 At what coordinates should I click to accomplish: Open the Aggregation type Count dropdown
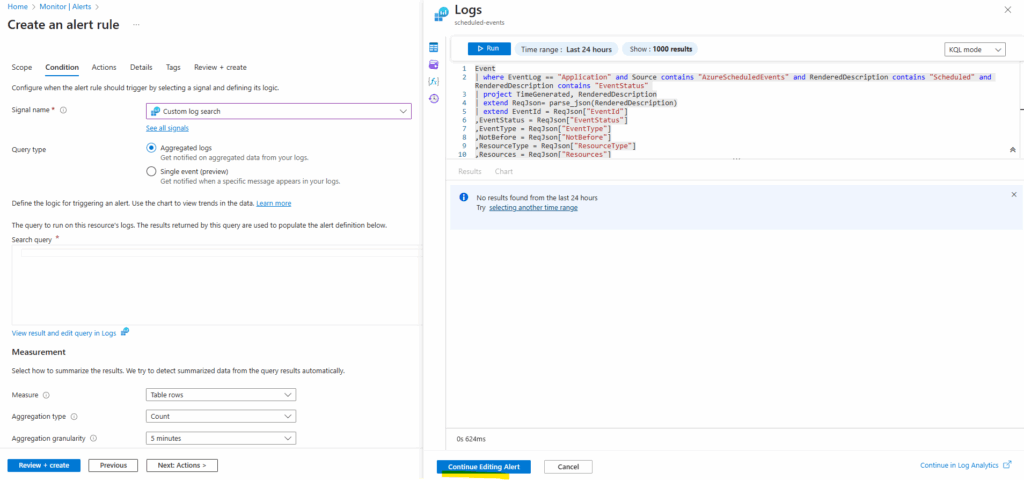point(221,417)
